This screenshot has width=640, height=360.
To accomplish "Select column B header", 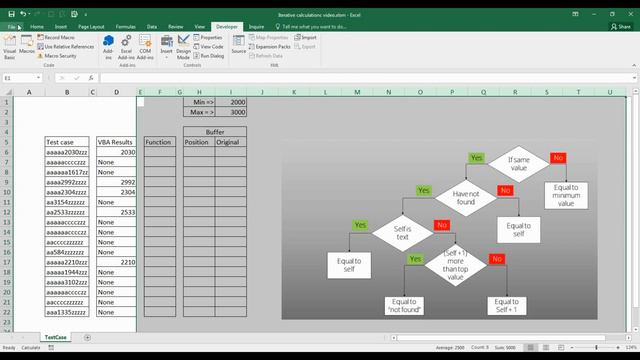I will tap(67, 92).
